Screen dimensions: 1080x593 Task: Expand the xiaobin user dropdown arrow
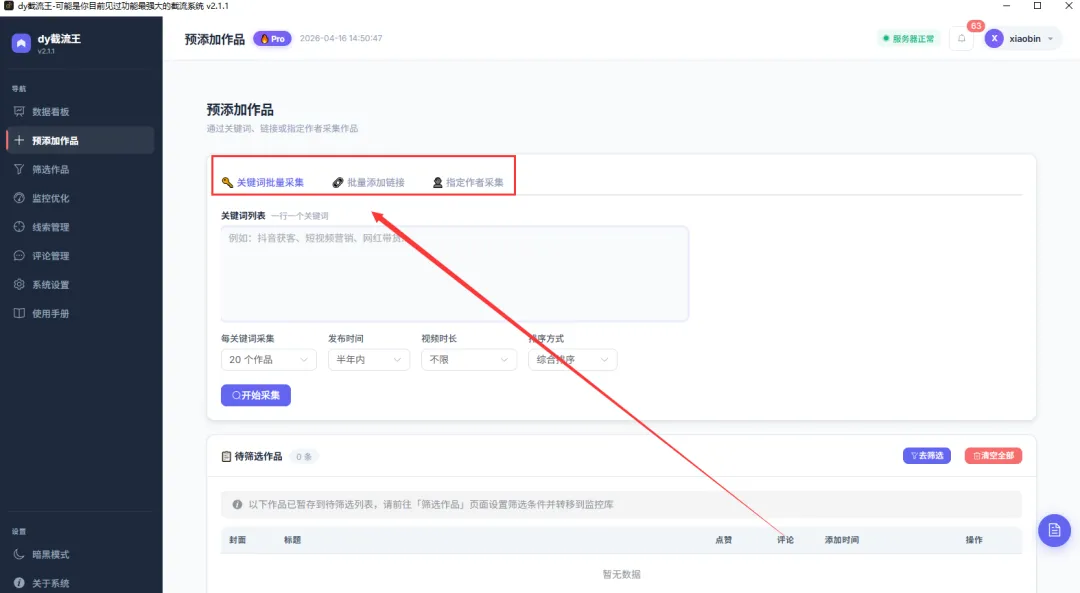pos(1050,39)
